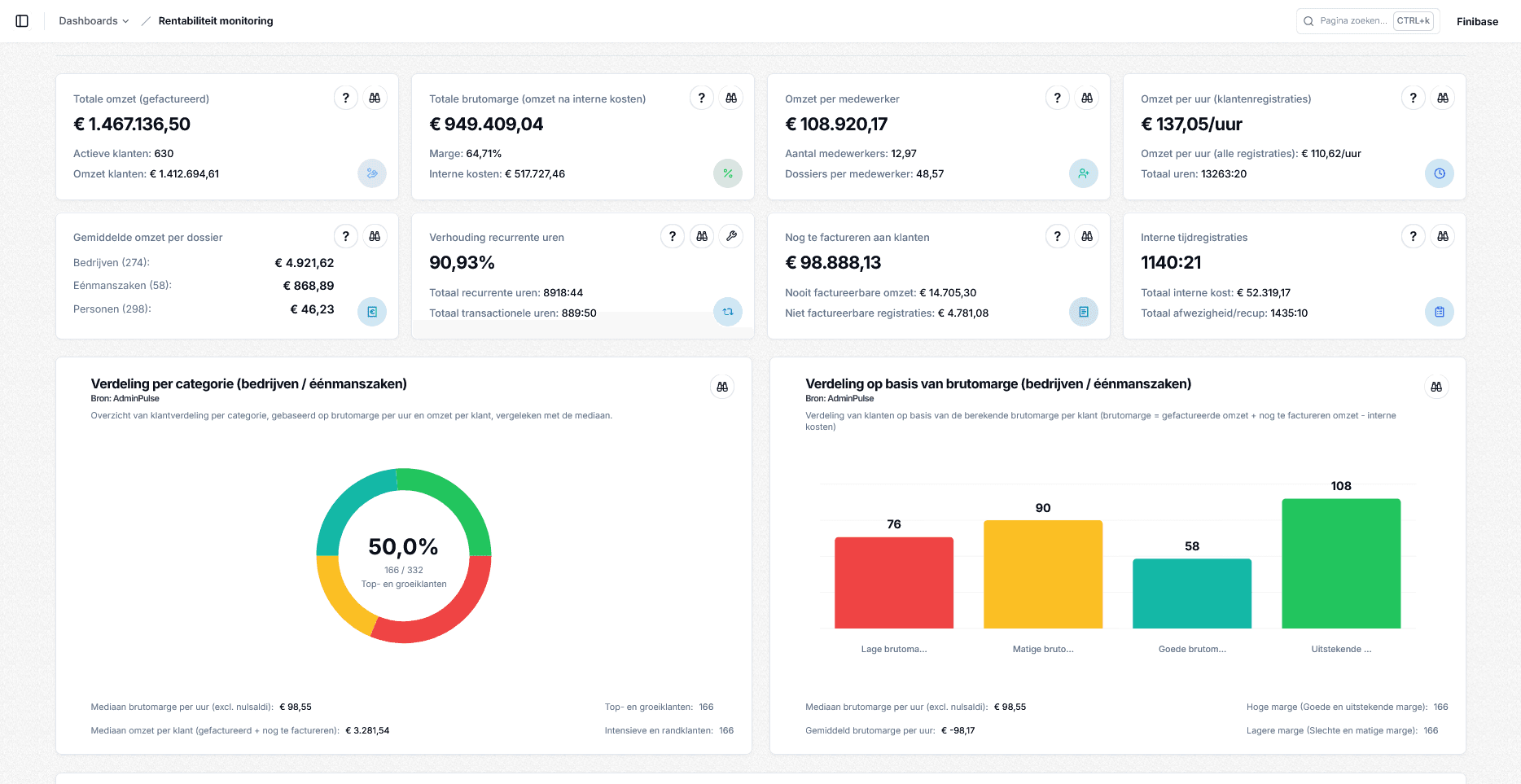This screenshot has height=784, width=1521.
Task: Click the percent icon in Totale brutomarge card
Action: tap(728, 173)
